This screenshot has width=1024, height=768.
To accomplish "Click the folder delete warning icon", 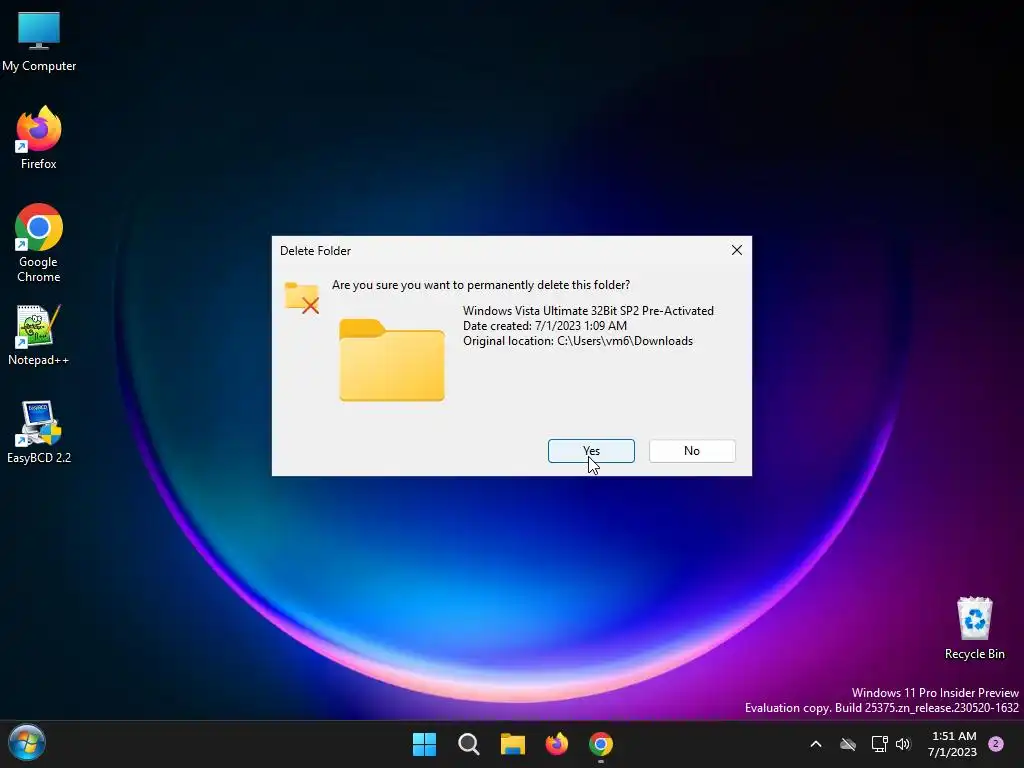I will point(302,298).
